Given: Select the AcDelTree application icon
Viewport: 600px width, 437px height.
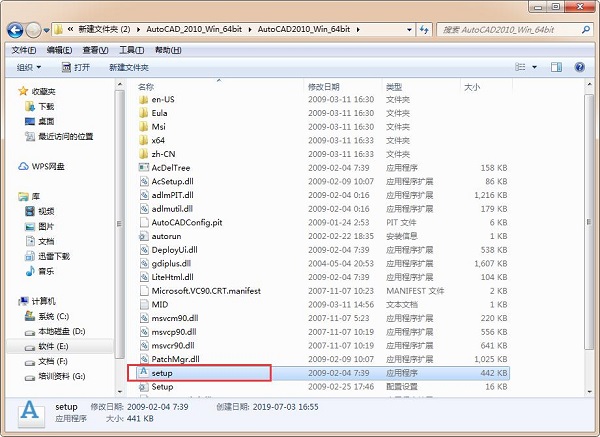Looking at the screenshot, I should point(143,168).
